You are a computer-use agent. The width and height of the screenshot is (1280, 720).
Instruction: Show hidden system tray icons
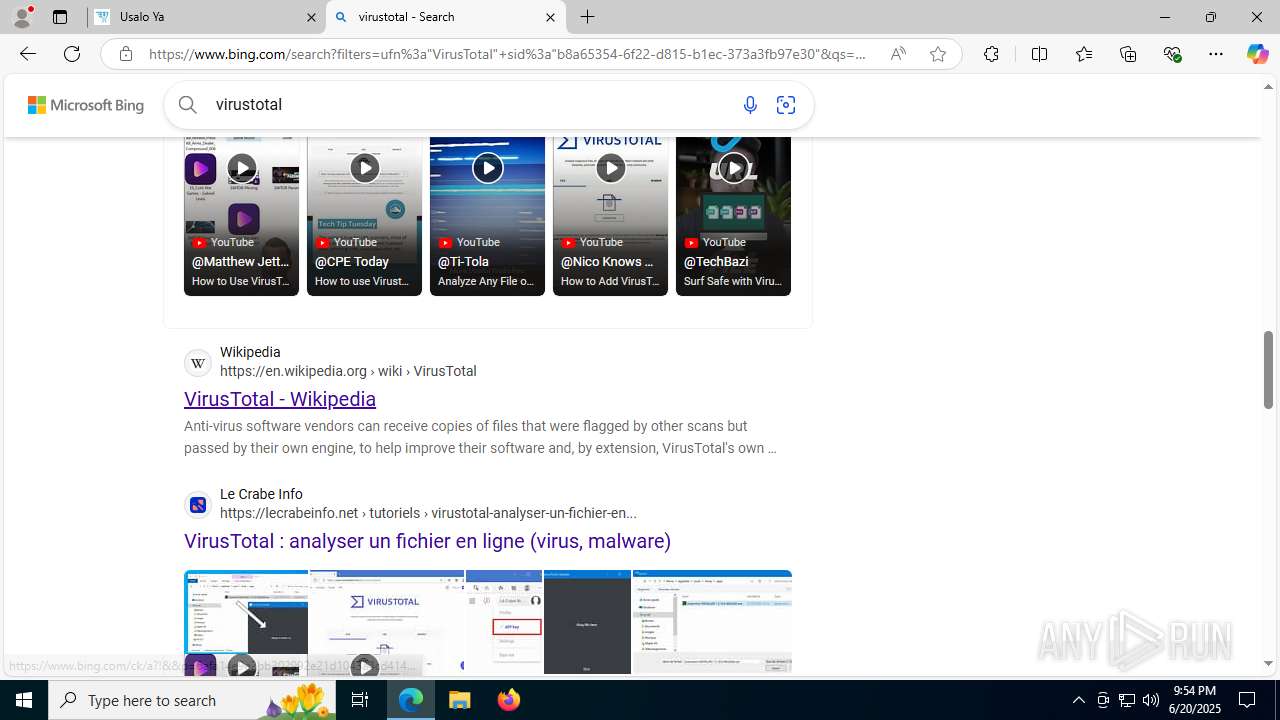pyautogui.click(x=1078, y=700)
